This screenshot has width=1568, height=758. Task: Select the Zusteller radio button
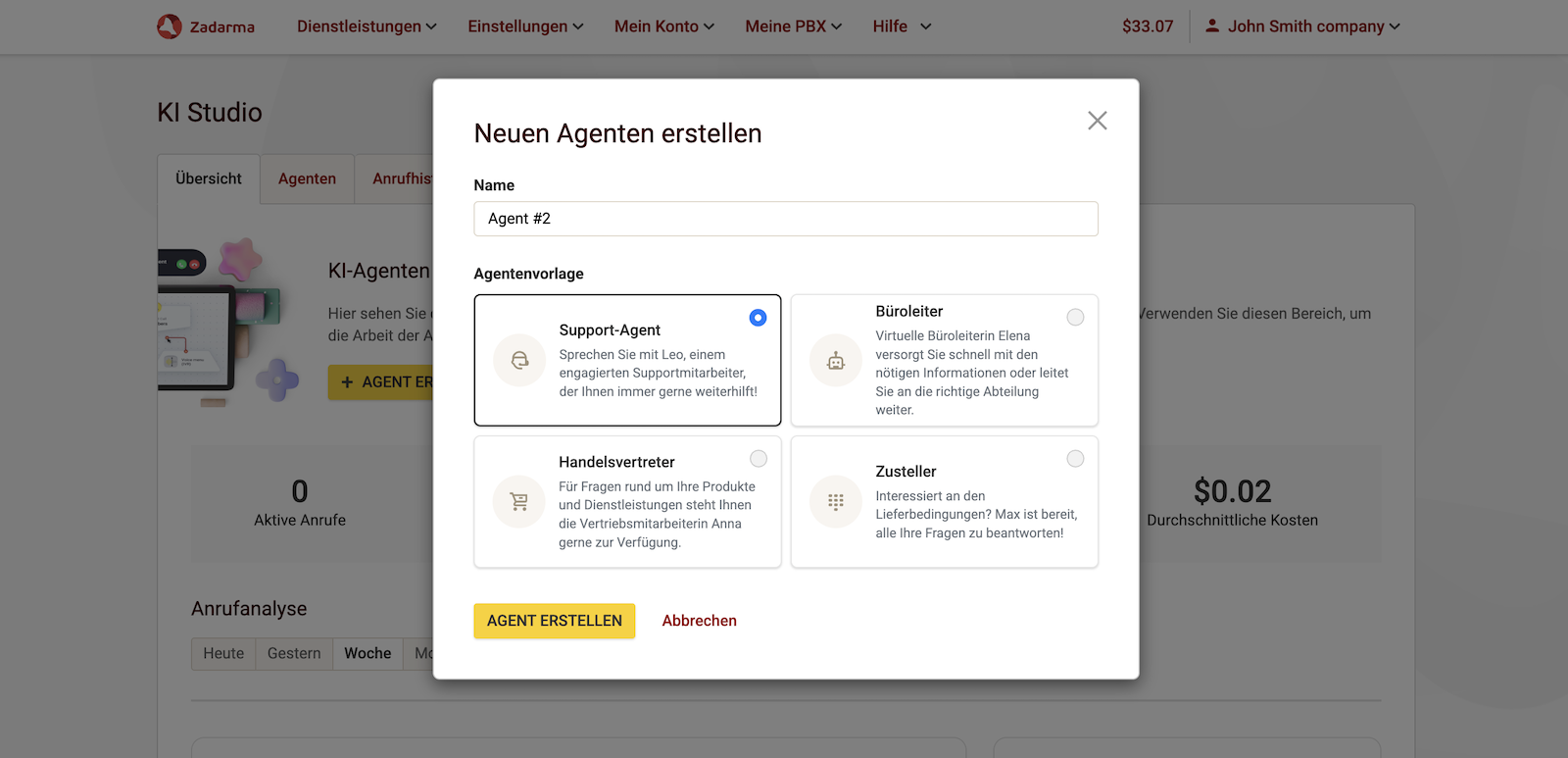[1075, 459]
